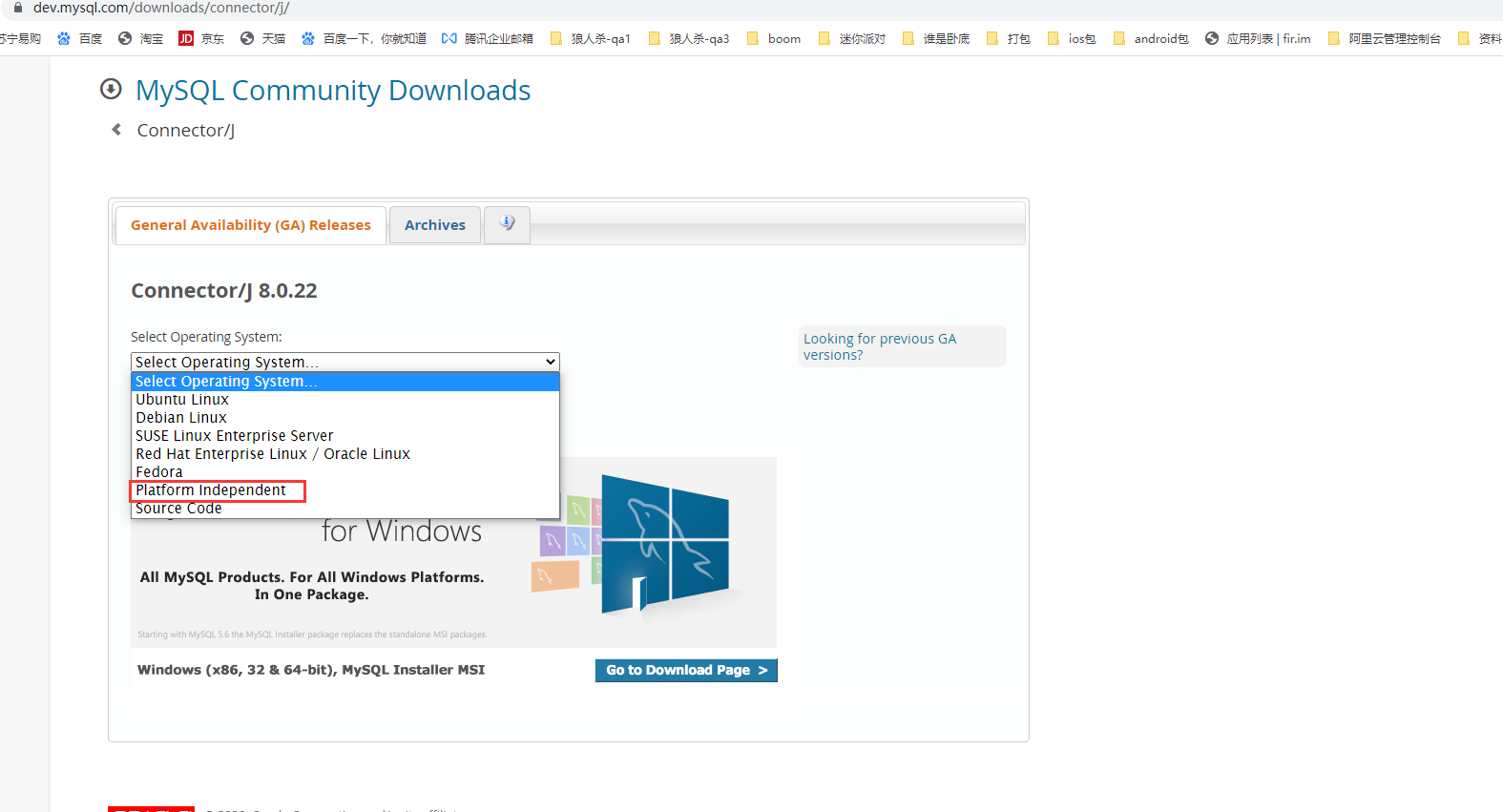Click the Connector/J 8.0.22 heading
This screenshot has width=1503, height=812.
point(224,290)
